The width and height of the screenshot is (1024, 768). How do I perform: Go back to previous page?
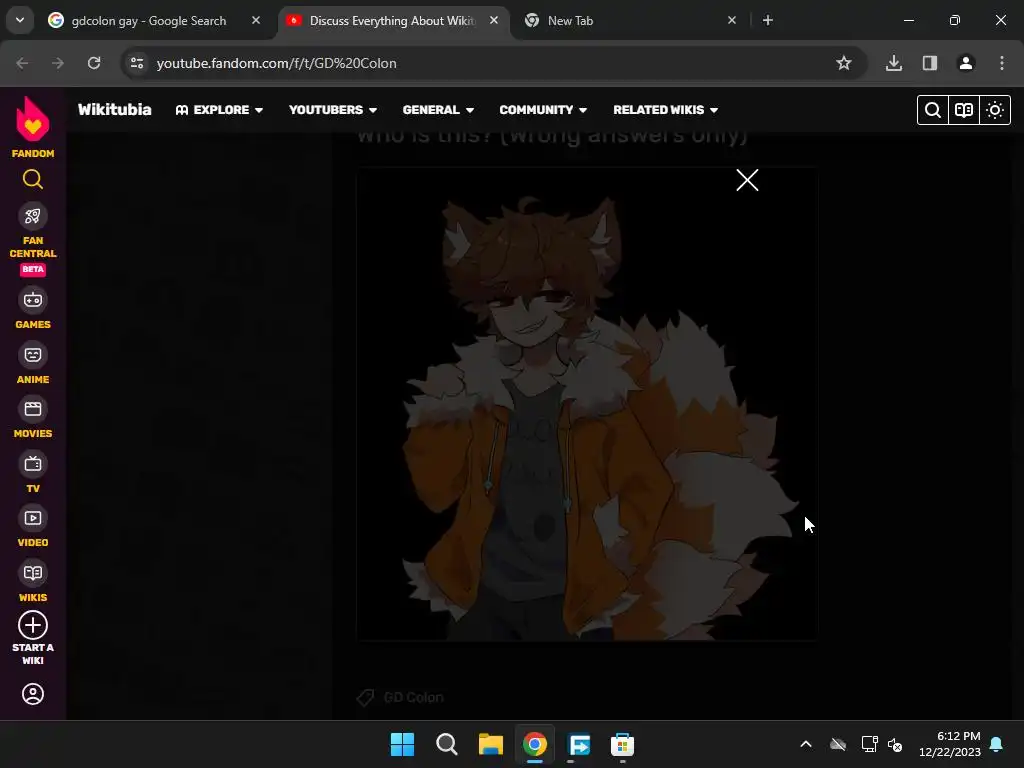22,63
